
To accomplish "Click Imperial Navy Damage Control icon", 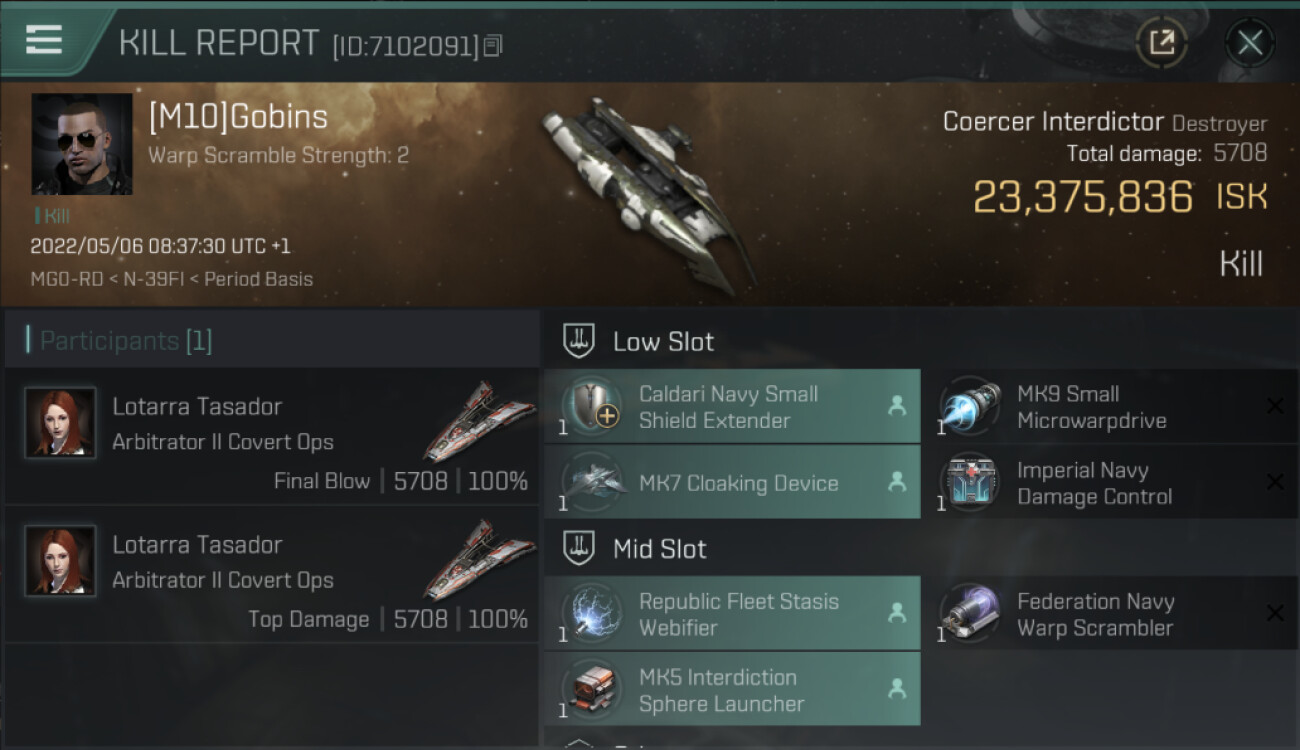I will click(971, 483).
